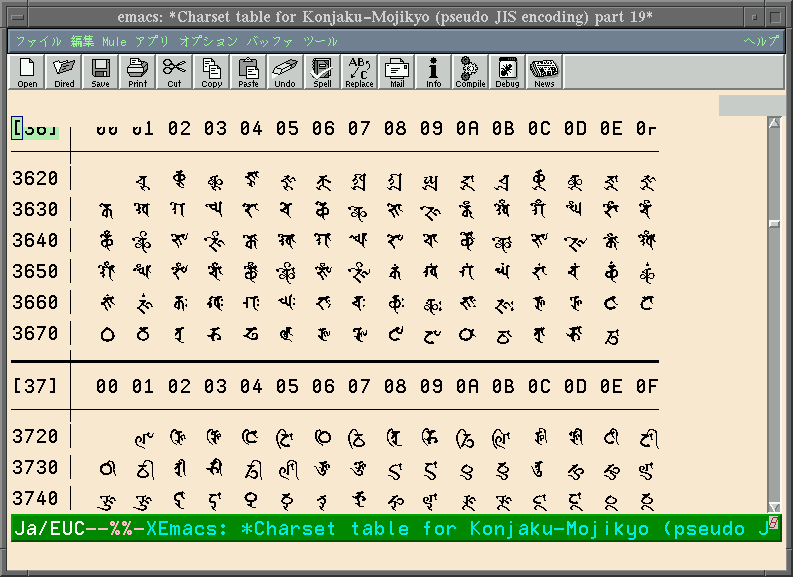Open the Info documentation icon
The image size is (793, 577).
click(x=433, y=72)
